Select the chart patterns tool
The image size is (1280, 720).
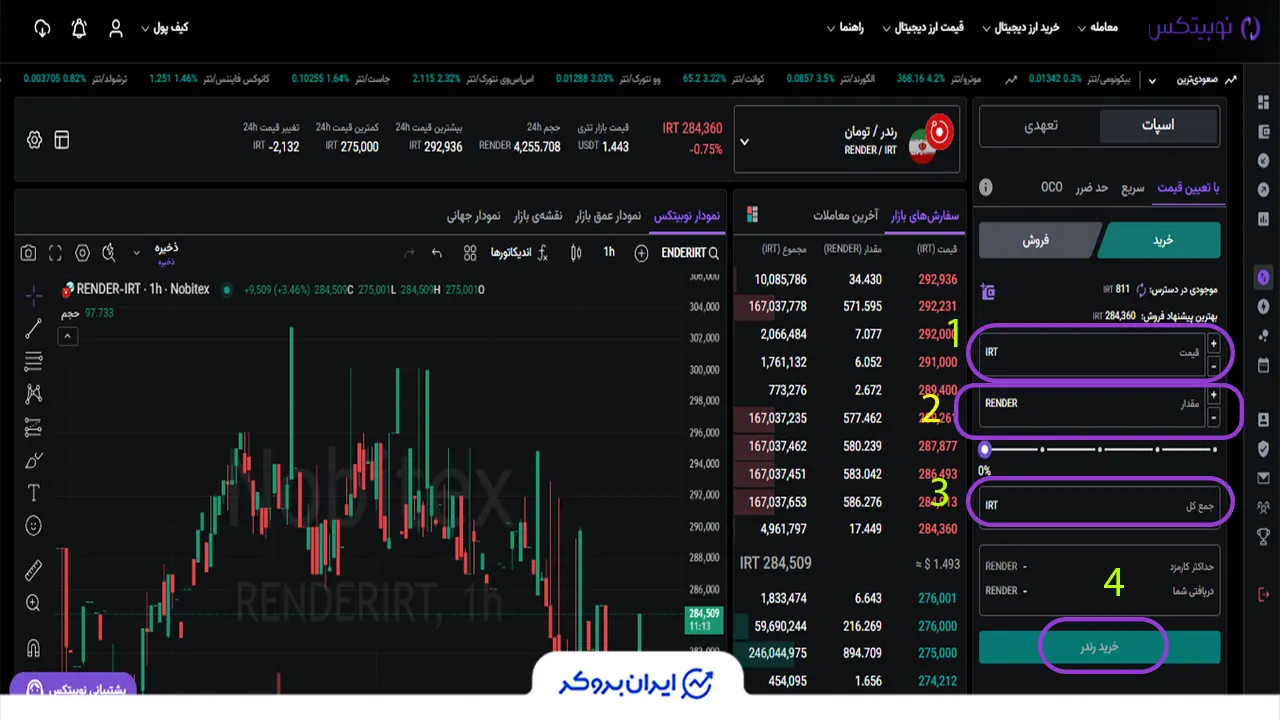(34, 393)
